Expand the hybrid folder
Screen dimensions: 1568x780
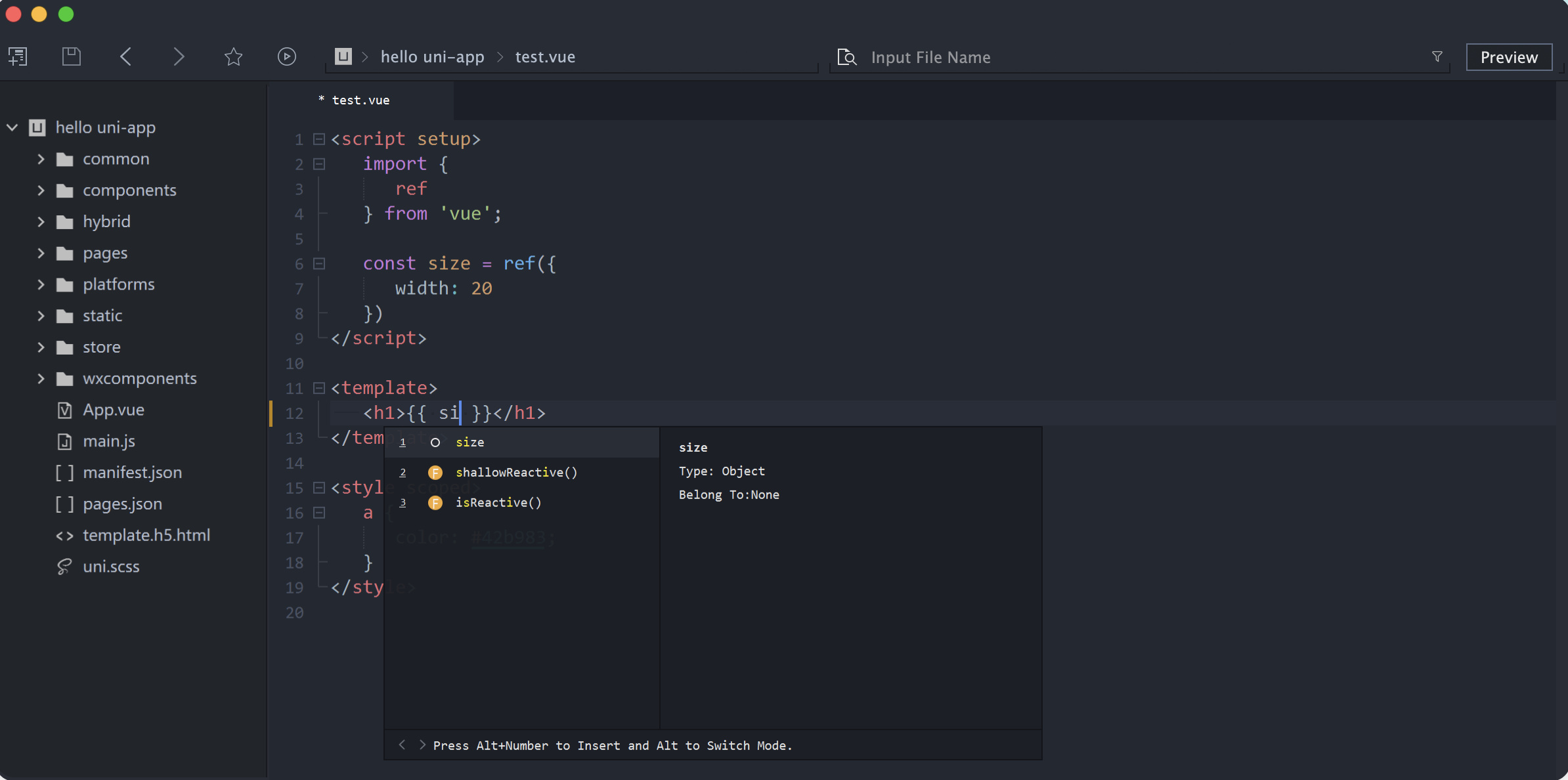[41, 222]
